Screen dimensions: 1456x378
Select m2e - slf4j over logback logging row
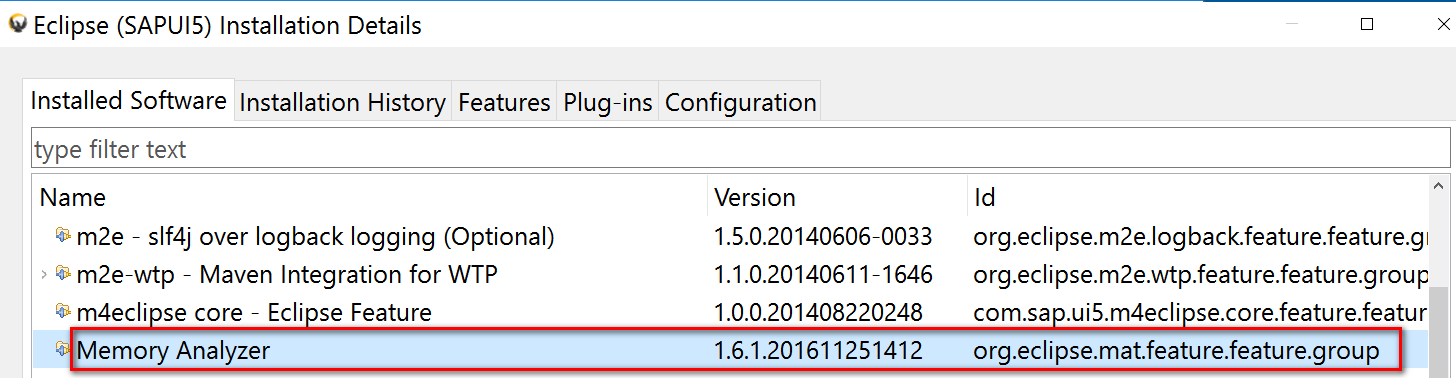tap(730, 236)
